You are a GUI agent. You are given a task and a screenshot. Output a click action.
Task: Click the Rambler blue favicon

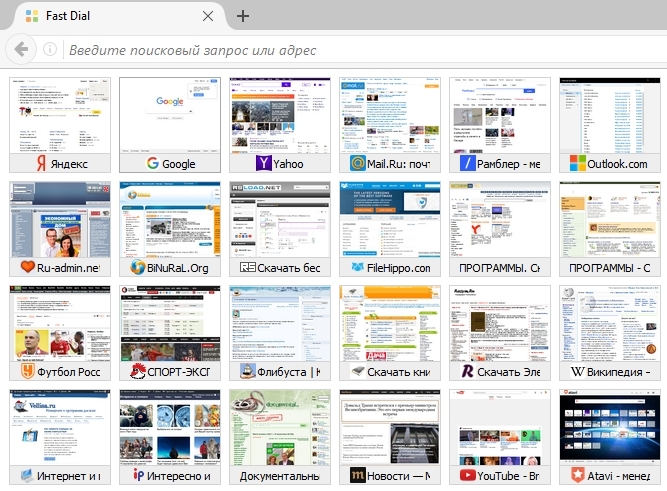pyautogui.click(x=467, y=163)
